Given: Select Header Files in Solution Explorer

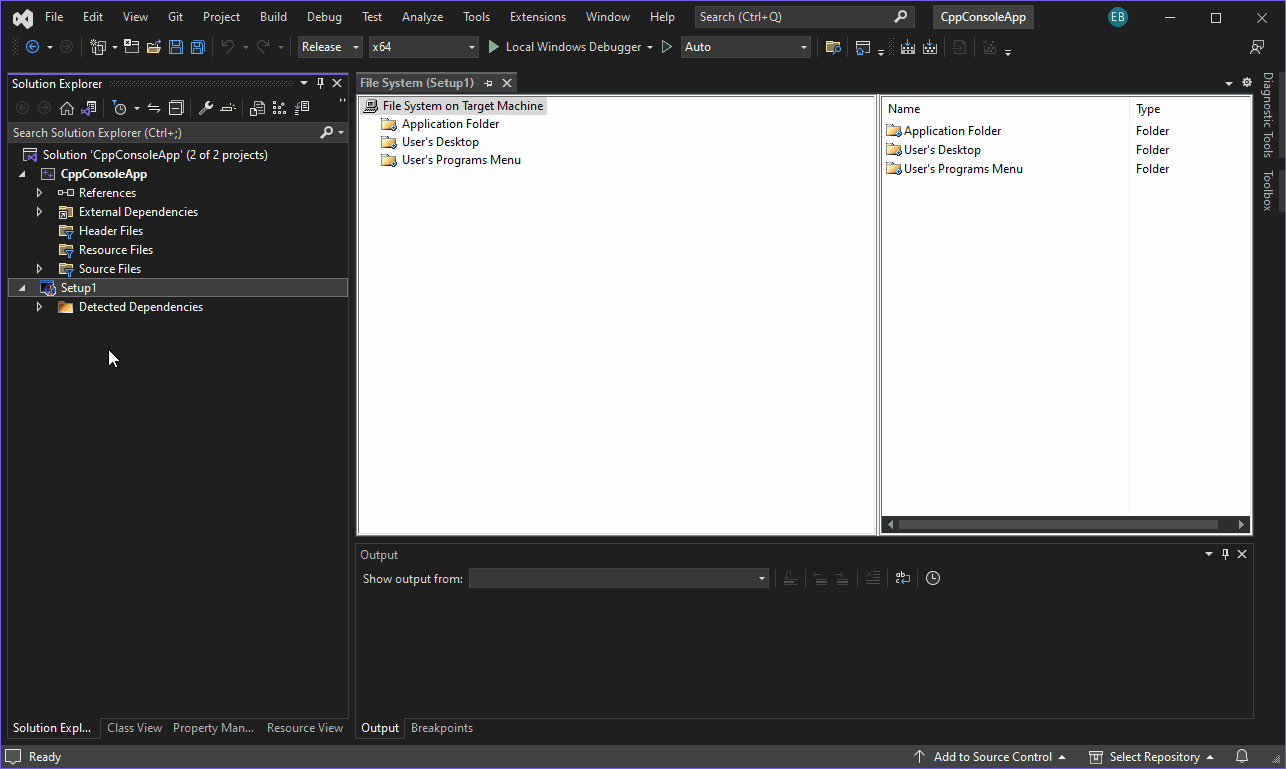Looking at the screenshot, I should (x=111, y=231).
